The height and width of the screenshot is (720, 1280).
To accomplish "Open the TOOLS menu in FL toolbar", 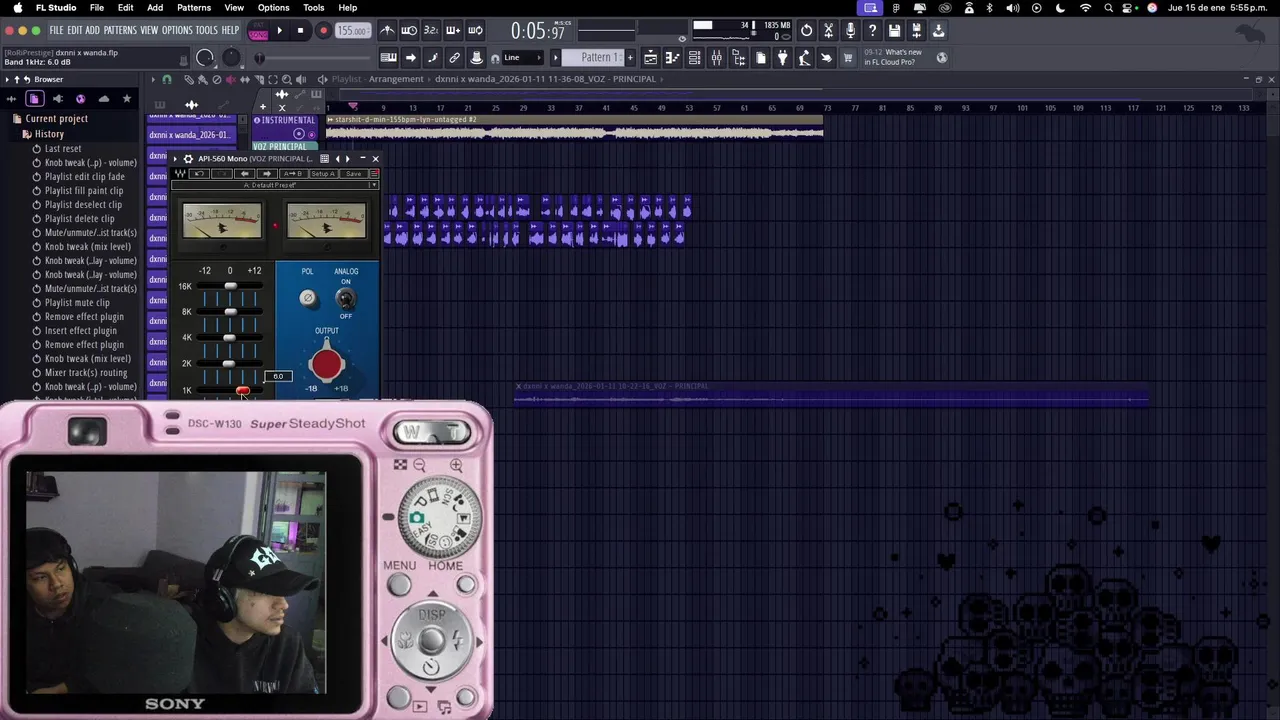I will (206, 31).
